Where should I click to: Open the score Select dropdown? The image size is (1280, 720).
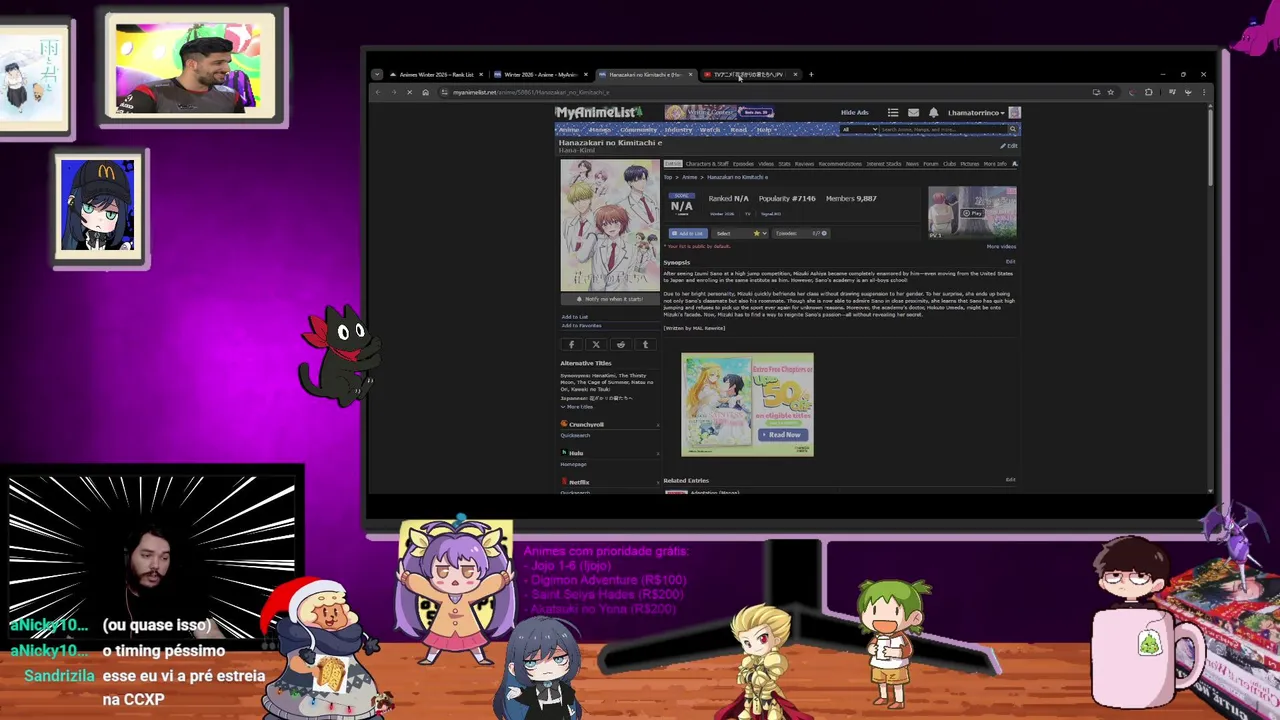pyautogui.click(x=738, y=233)
